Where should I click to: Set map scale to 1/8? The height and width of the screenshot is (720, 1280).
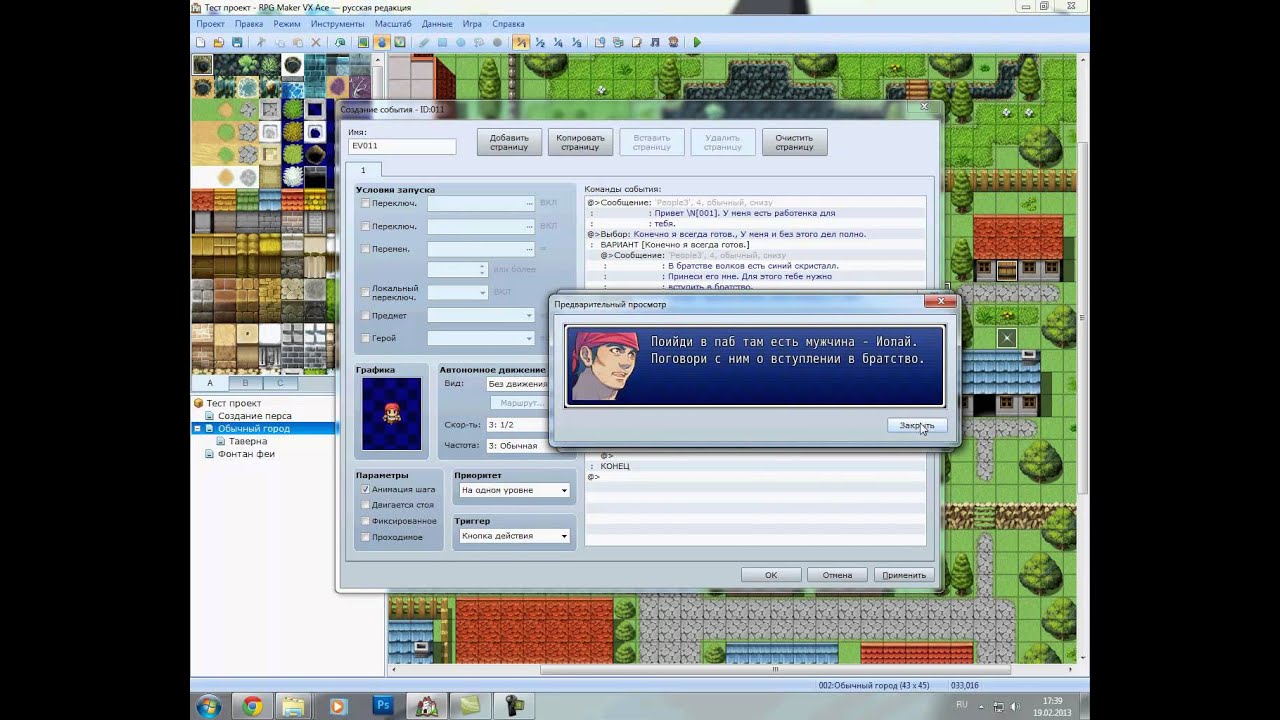(577, 43)
